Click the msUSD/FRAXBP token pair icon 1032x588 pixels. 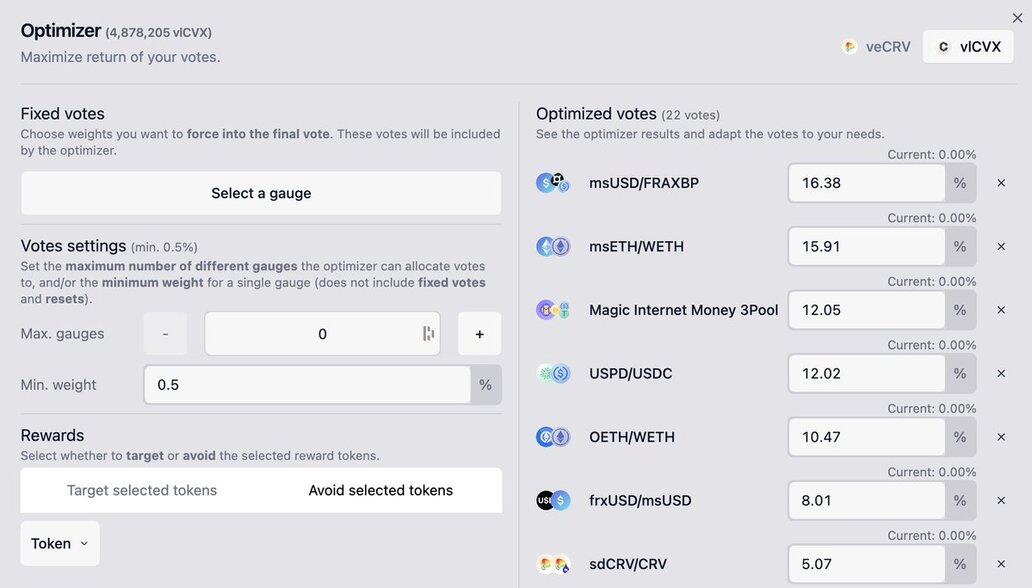pyautogui.click(x=553, y=183)
